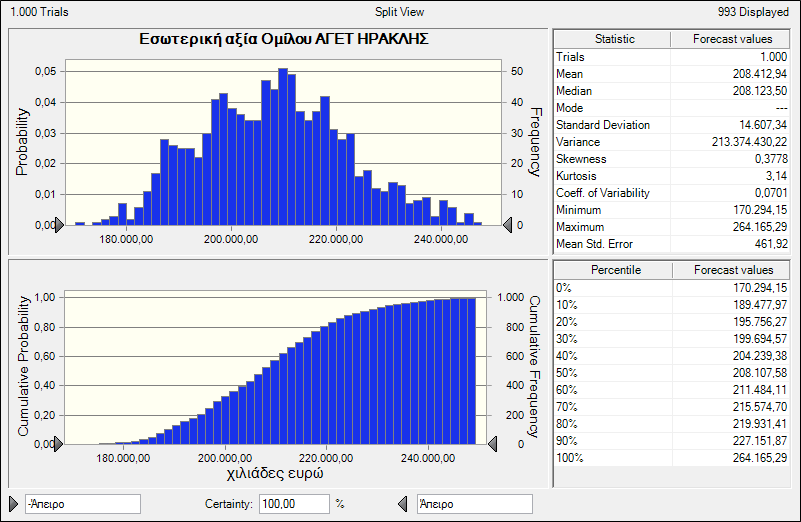Image resolution: width=801 pixels, height=522 pixels.
Task: Select the Coeff. of Variability row label
Action: (x=603, y=193)
